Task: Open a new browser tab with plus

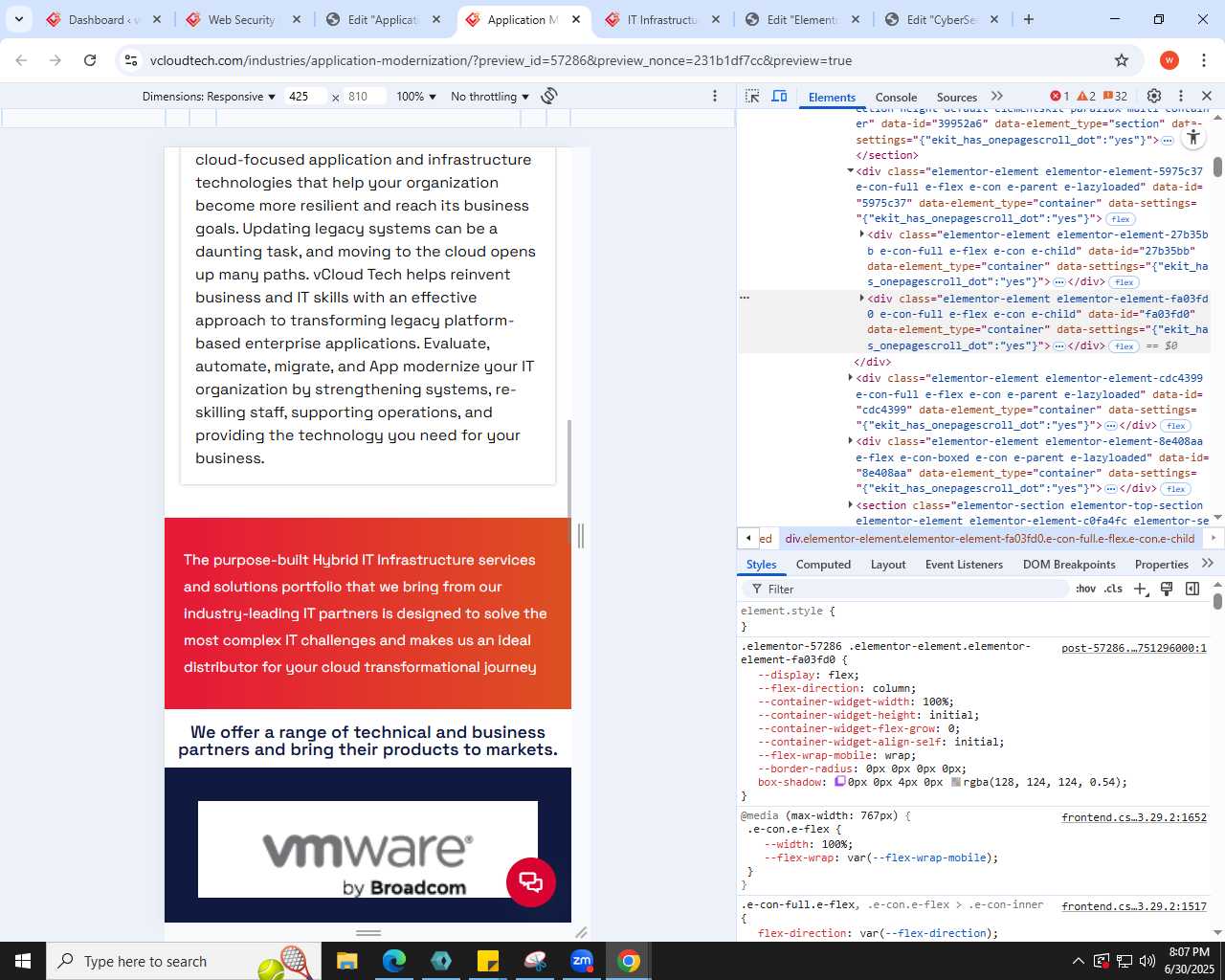Action: [x=1029, y=19]
